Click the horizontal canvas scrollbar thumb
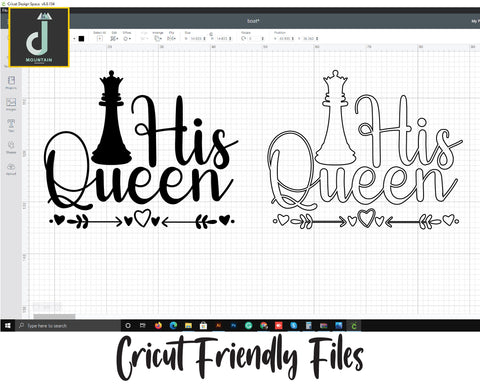This screenshot has width=480, height=384. (x=54, y=316)
